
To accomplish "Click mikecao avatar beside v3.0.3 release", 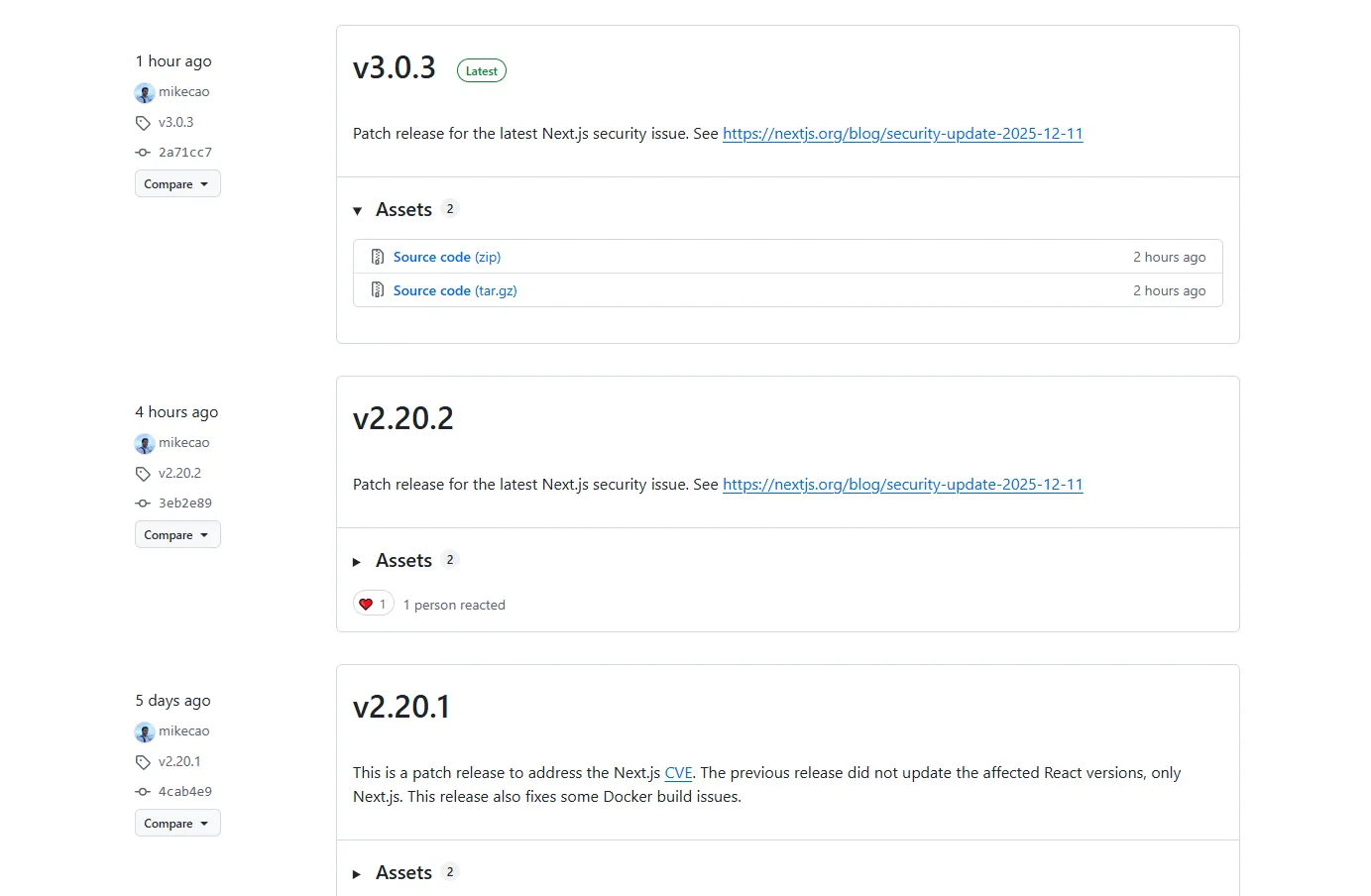I will (x=145, y=93).
